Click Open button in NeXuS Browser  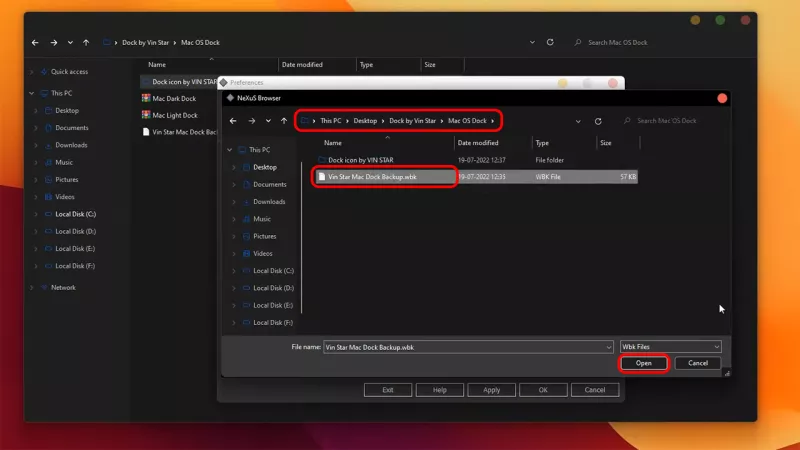(643, 363)
